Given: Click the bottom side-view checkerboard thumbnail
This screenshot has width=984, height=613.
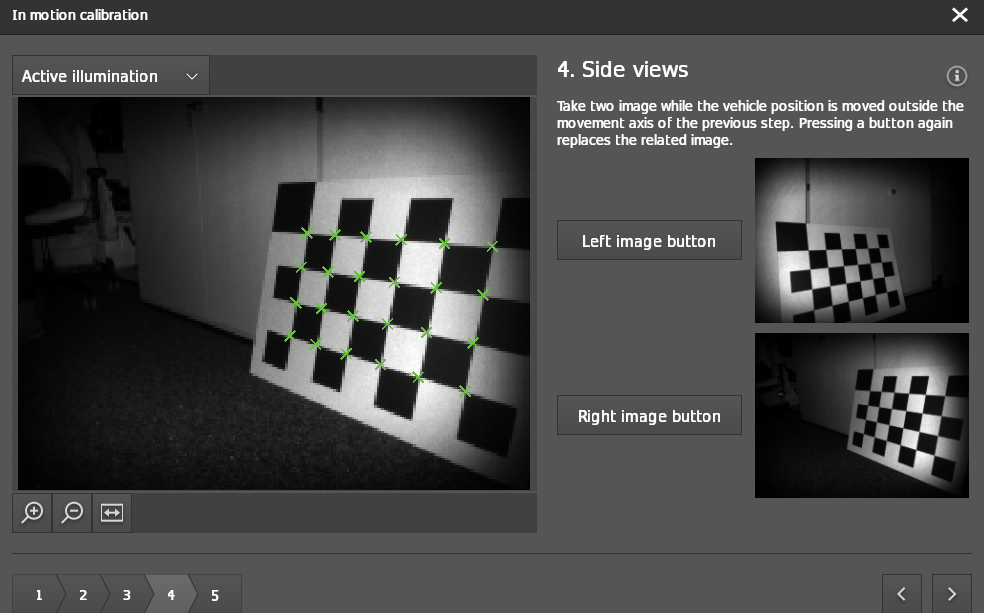Looking at the screenshot, I should 861,415.
